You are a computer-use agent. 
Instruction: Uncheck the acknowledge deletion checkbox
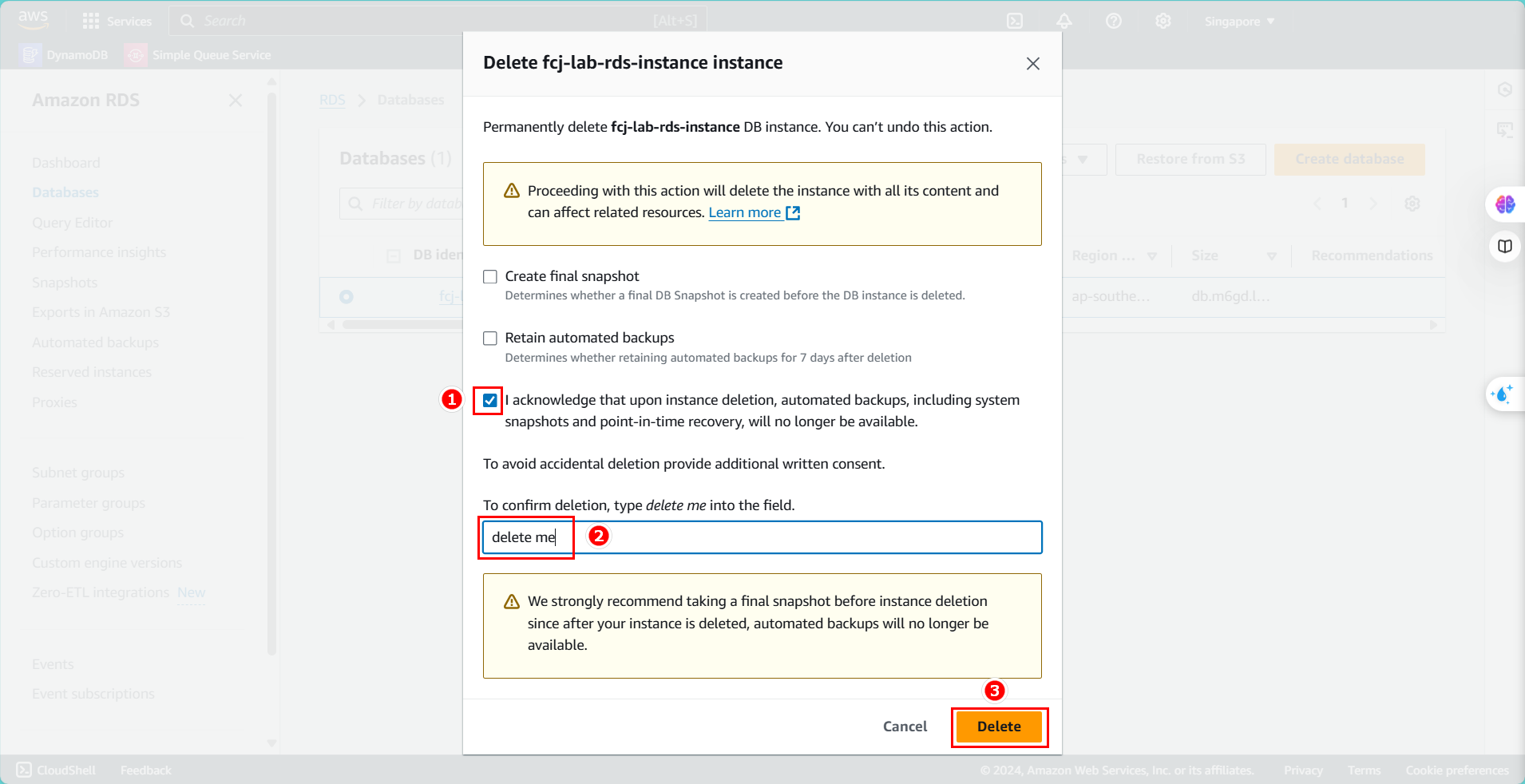[490, 400]
